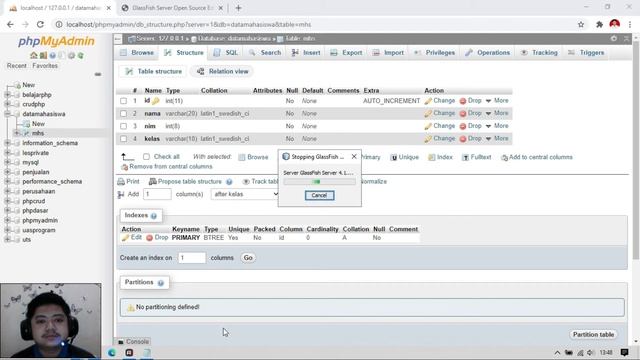Open More dropdown for nim row
640x360 pixels.
[x=497, y=126]
